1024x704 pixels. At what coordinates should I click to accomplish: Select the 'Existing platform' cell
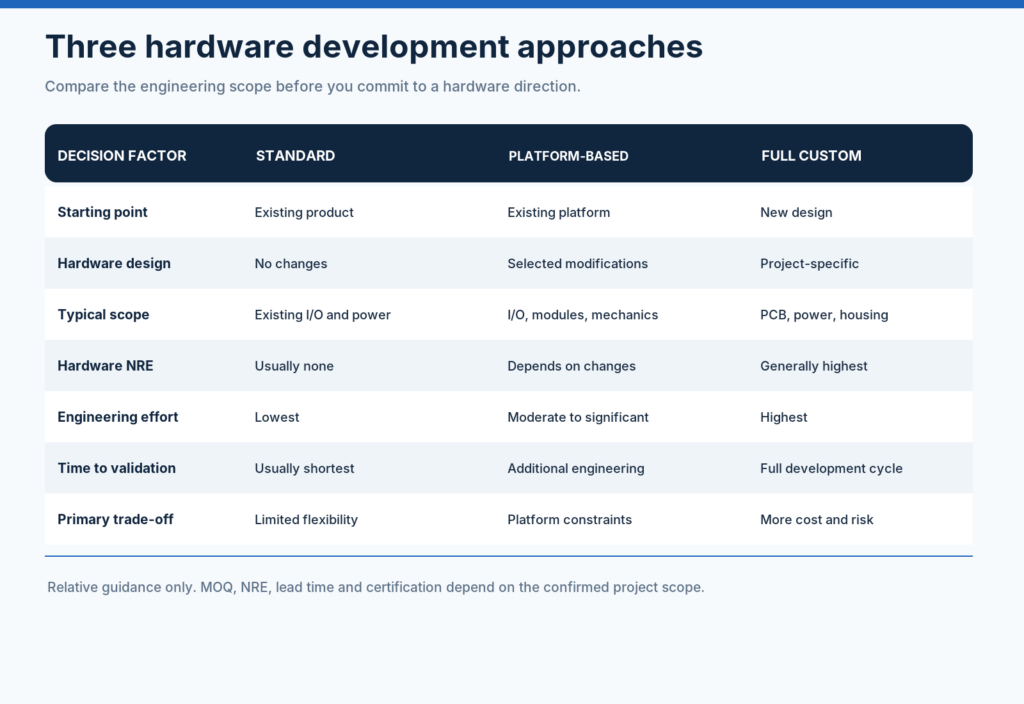point(558,212)
